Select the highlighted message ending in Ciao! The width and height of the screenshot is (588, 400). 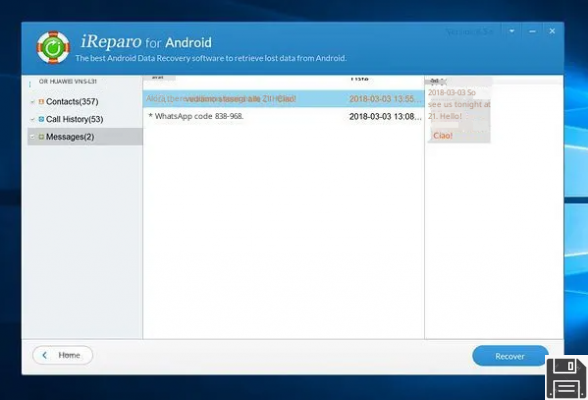coord(284,99)
